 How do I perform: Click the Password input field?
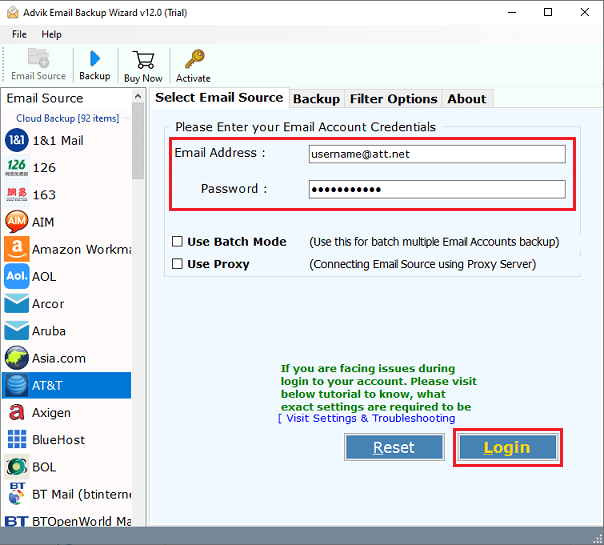437,189
